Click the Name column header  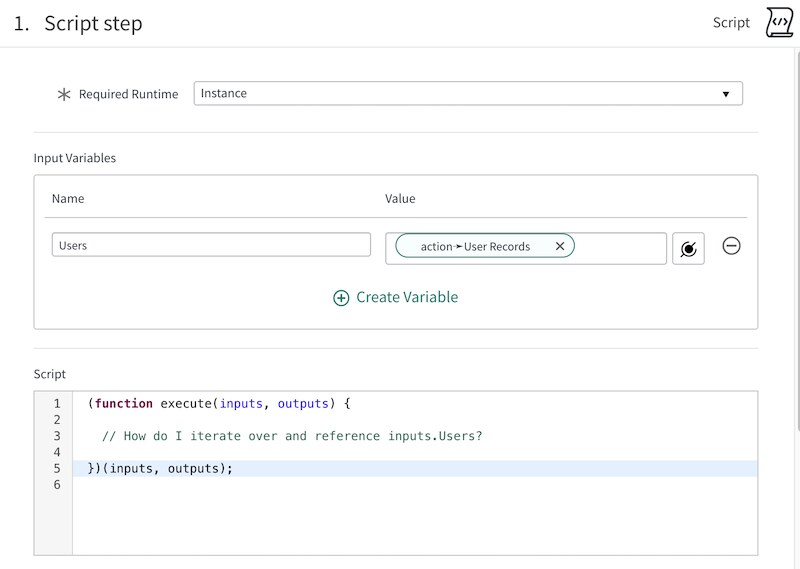coord(68,199)
